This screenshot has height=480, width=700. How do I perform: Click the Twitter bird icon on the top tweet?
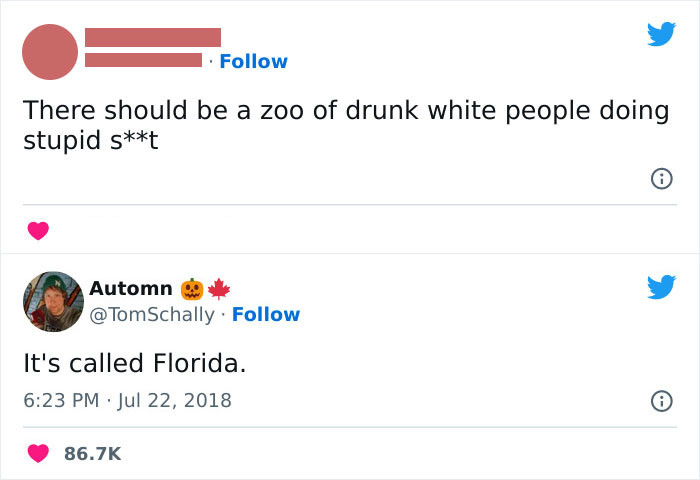tap(660, 35)
